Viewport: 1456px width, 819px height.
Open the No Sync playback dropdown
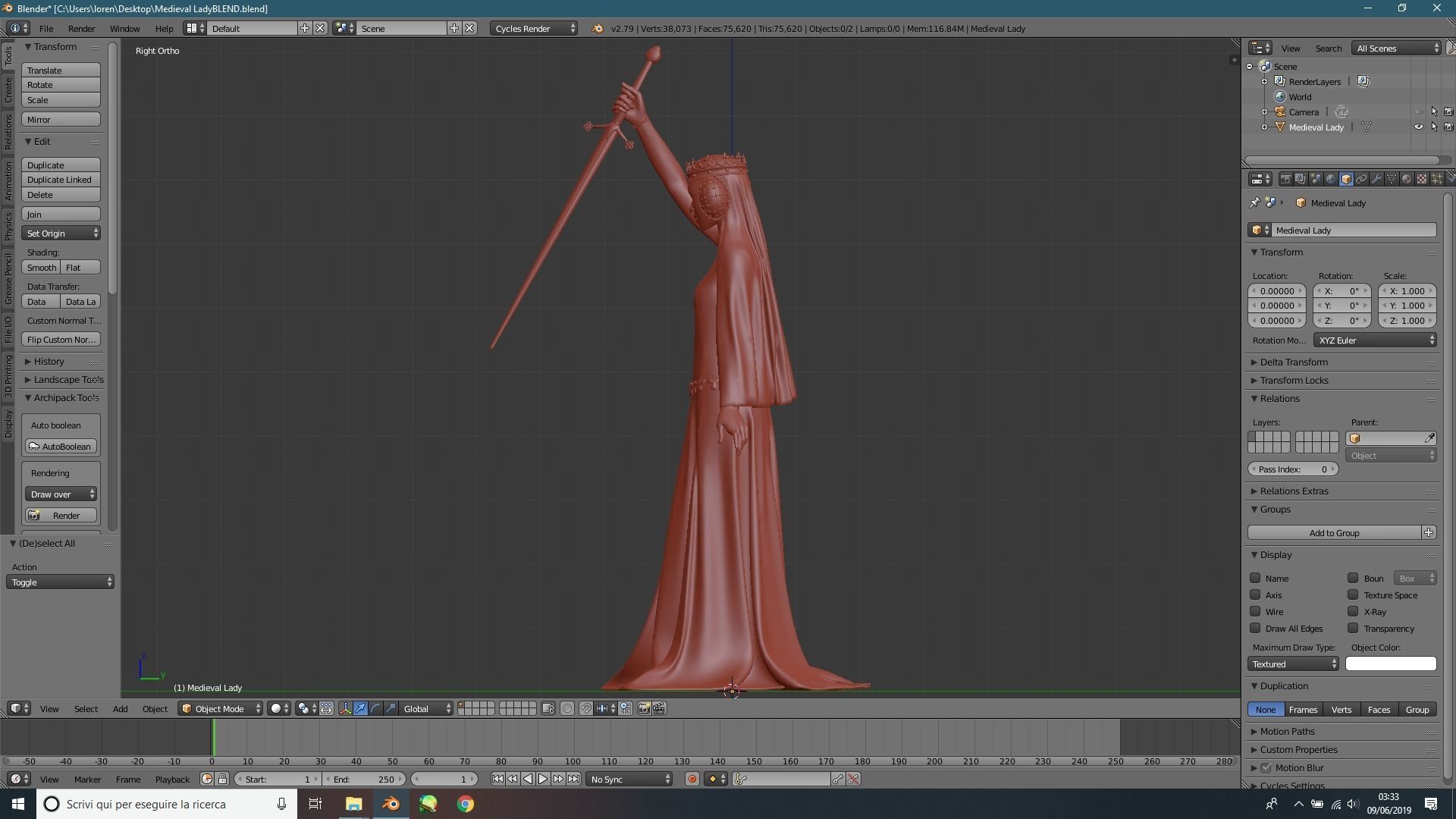pyautogui.click(x=629, y=779)
